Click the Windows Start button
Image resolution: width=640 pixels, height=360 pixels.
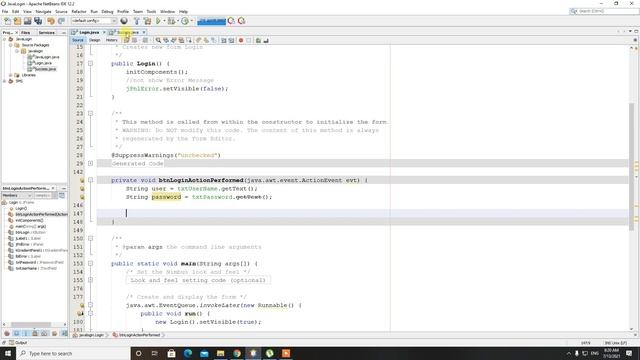click(8, 353)
